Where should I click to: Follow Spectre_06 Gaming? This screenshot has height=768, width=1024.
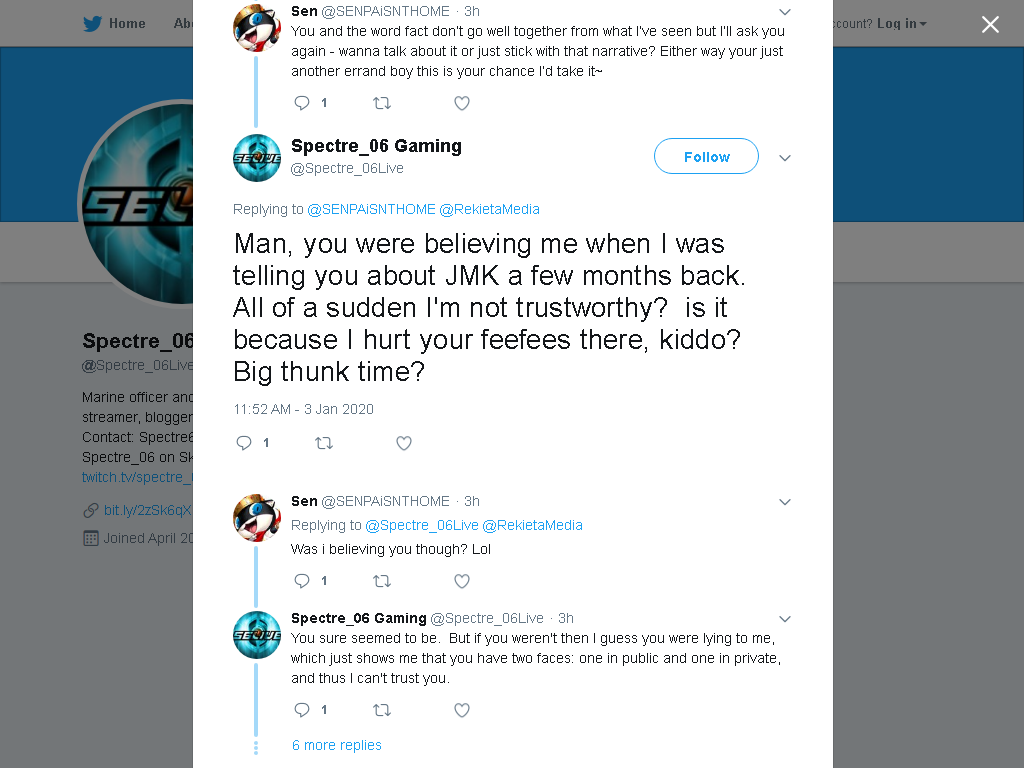tap(706, 157)
